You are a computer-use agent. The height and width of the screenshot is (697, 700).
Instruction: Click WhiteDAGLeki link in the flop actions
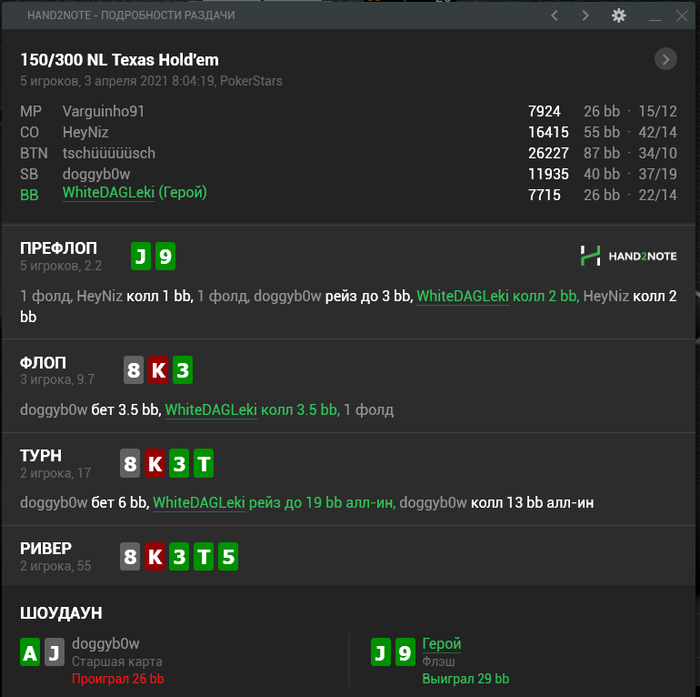tap(211, 409)
